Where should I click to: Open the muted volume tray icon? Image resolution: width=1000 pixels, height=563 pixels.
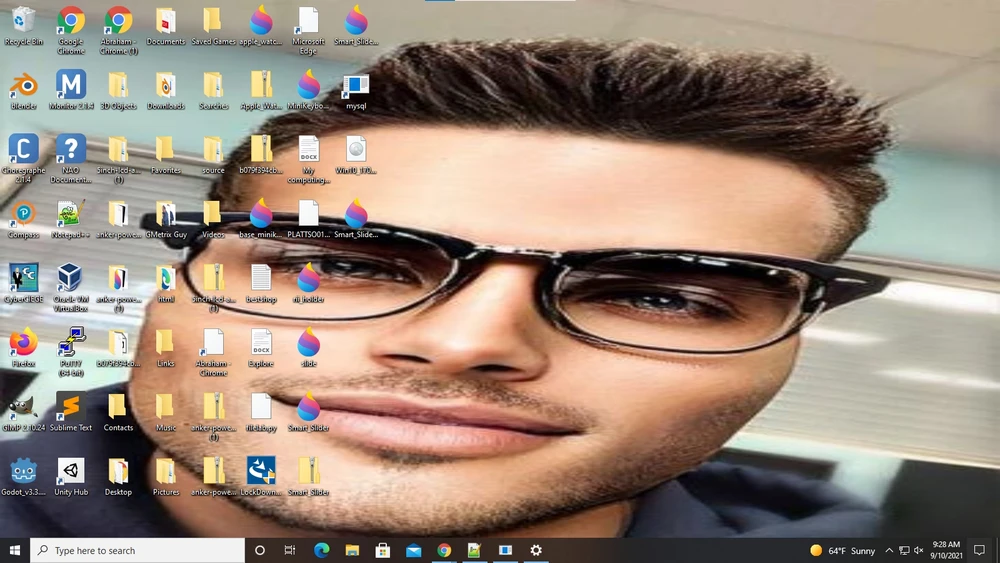click(919, 550)
